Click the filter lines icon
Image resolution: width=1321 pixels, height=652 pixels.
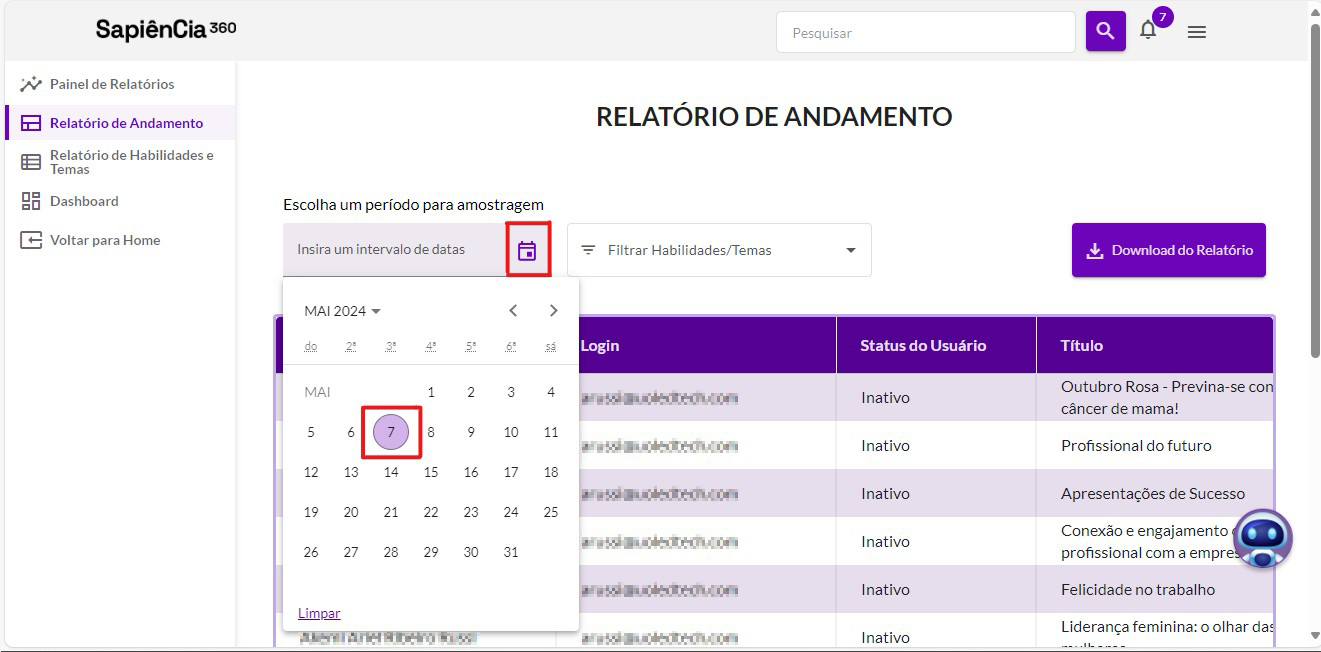coord(588,250)
